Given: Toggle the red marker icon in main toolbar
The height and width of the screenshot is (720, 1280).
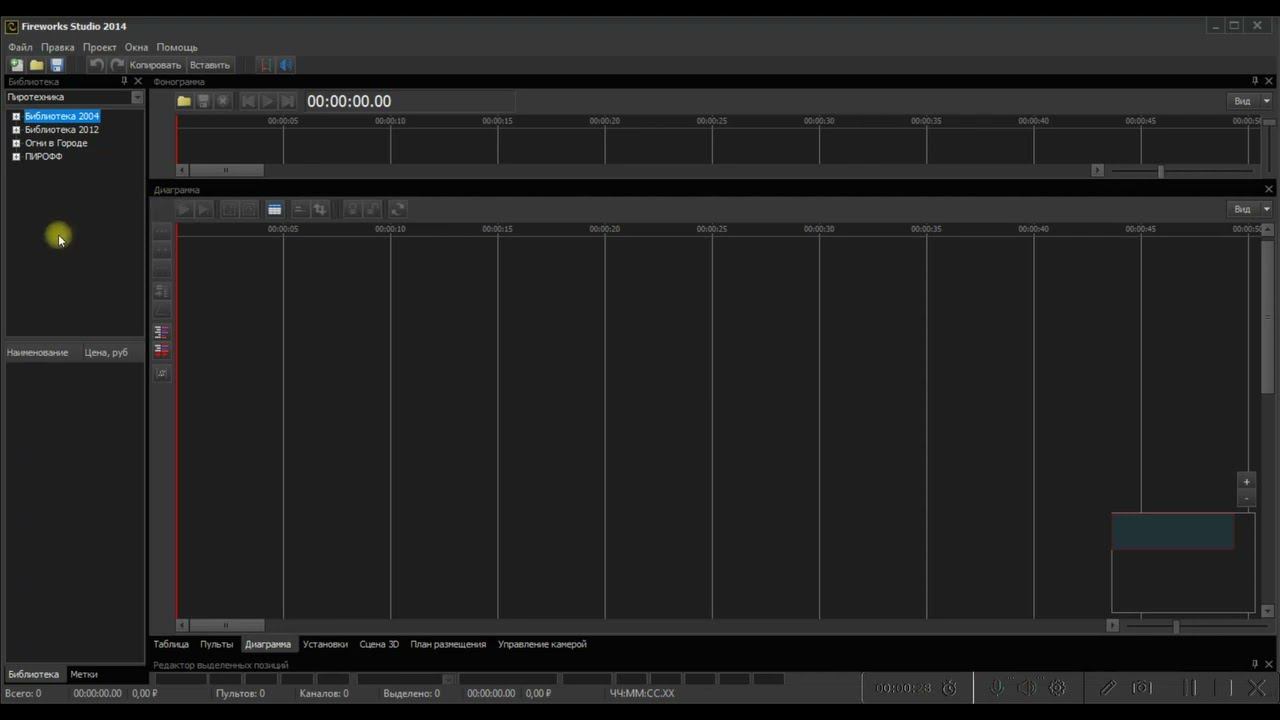Looking at the screenshot, I should click(x=265, y=65).
